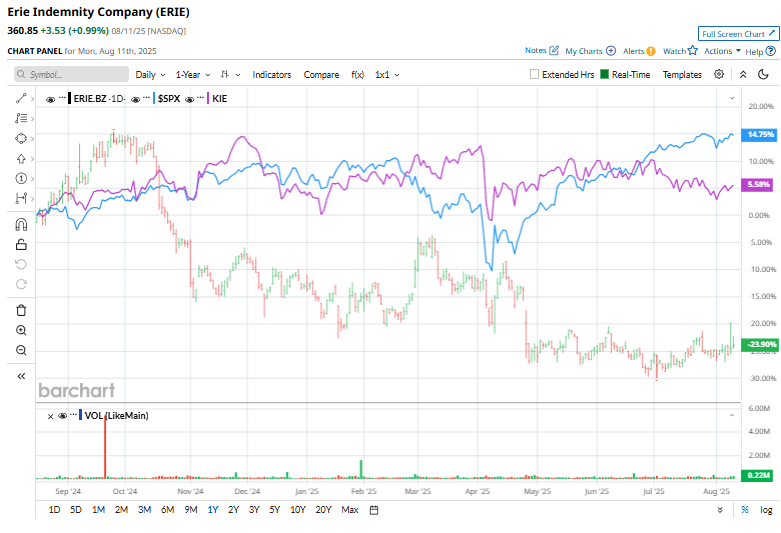This screenshot has height=533, width=781.
Task: Remove the VOL indicator pane
Action: click(x=50, y=416)
